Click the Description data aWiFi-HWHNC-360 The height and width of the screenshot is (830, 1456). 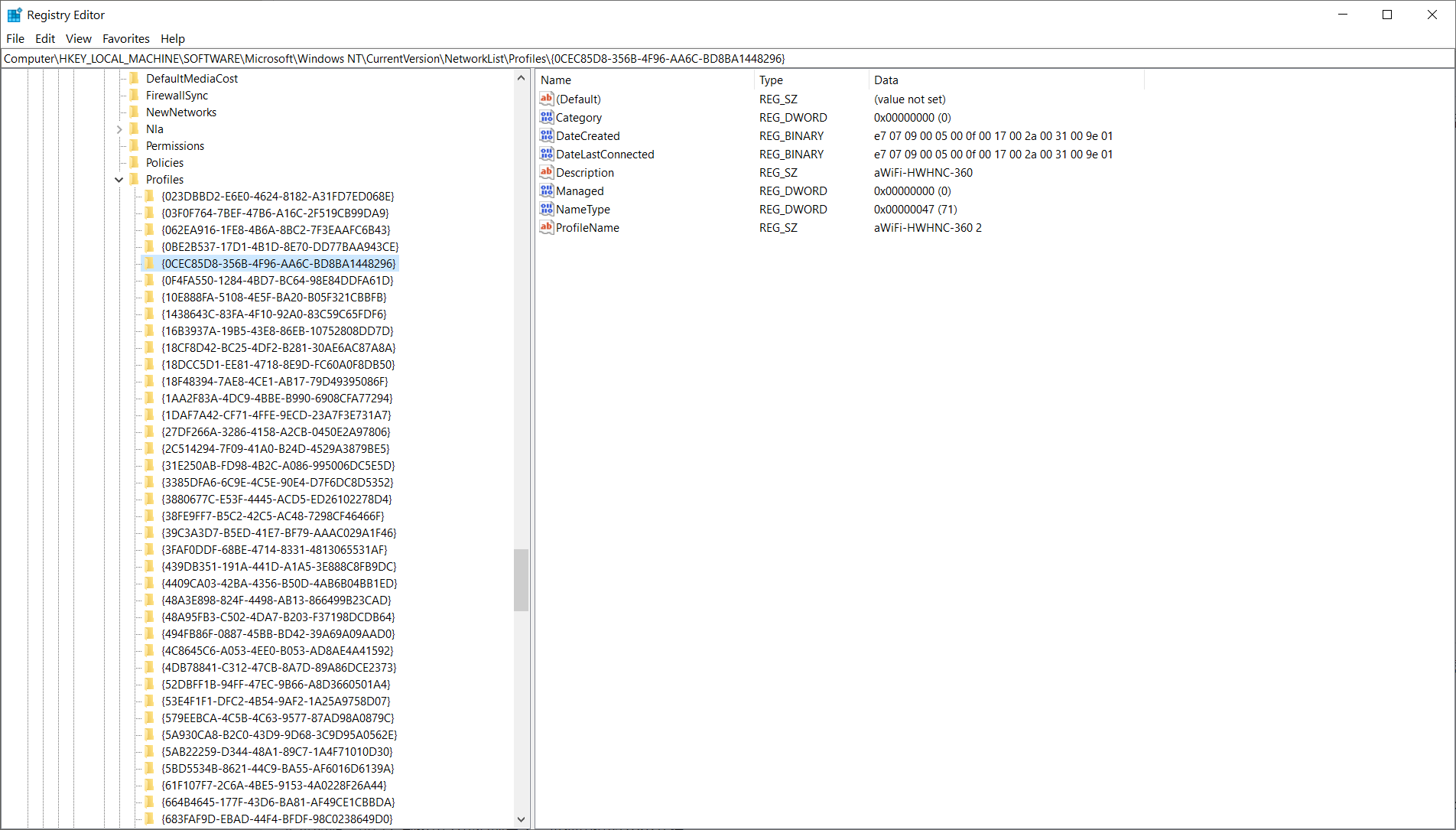(x=923, y=172)
